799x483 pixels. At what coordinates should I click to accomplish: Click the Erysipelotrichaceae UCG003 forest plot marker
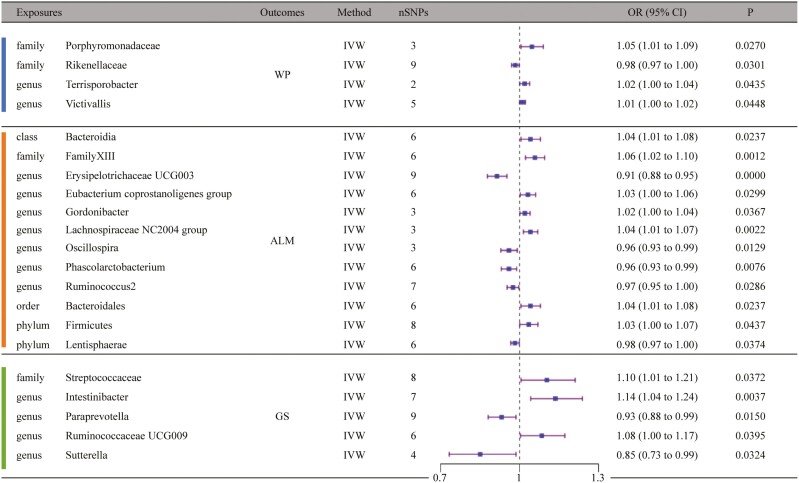click(x=497, y=176)
